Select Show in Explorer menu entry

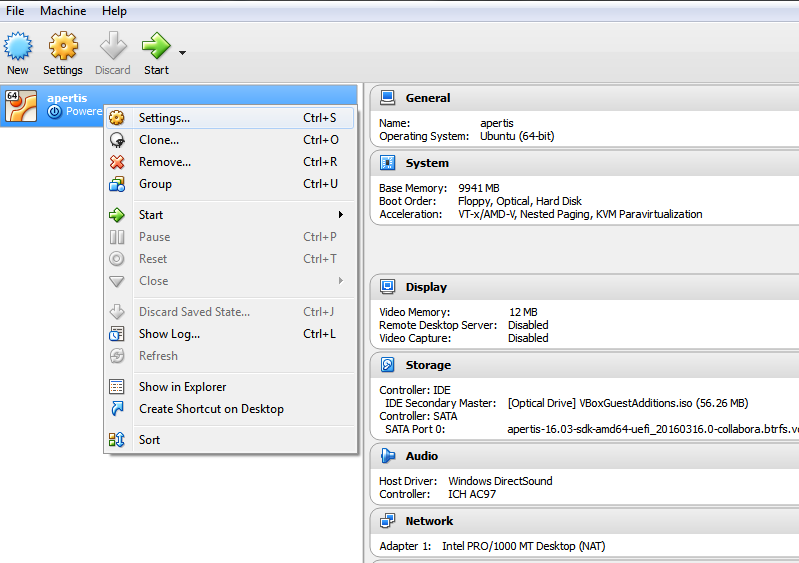tap(230, 387)
